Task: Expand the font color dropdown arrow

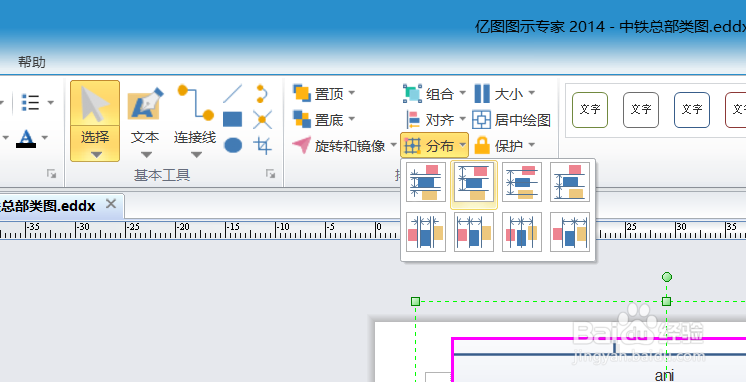Action: point(45,138)
